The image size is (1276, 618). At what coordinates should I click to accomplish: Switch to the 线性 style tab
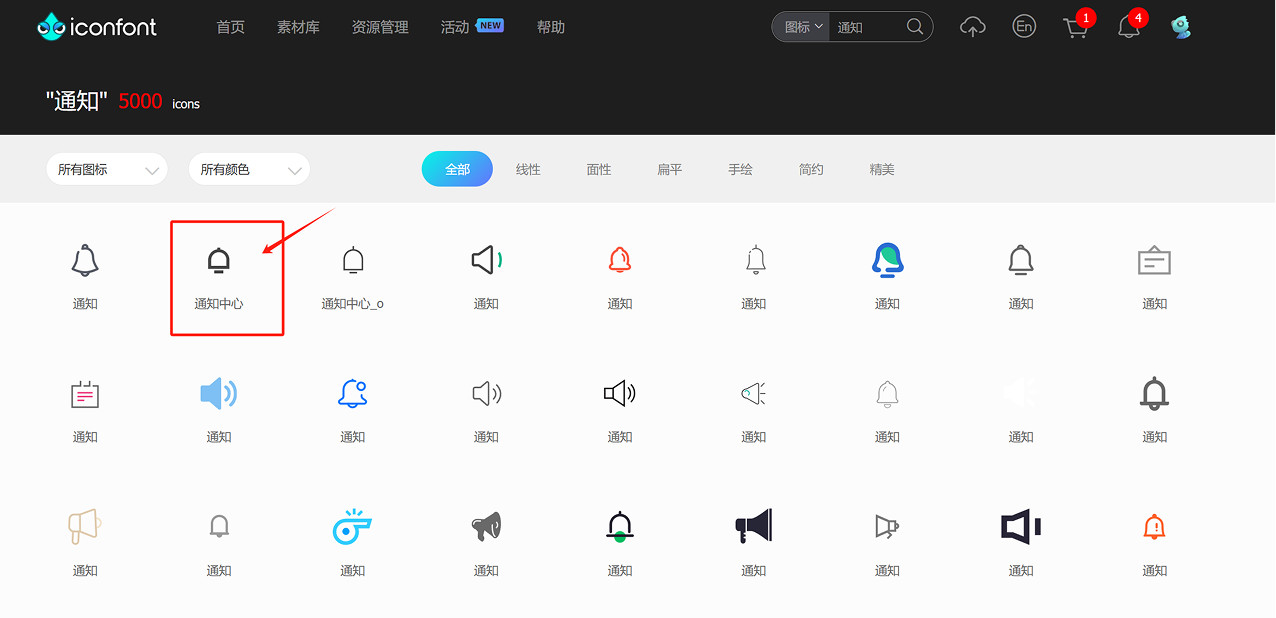pos(528,169)
